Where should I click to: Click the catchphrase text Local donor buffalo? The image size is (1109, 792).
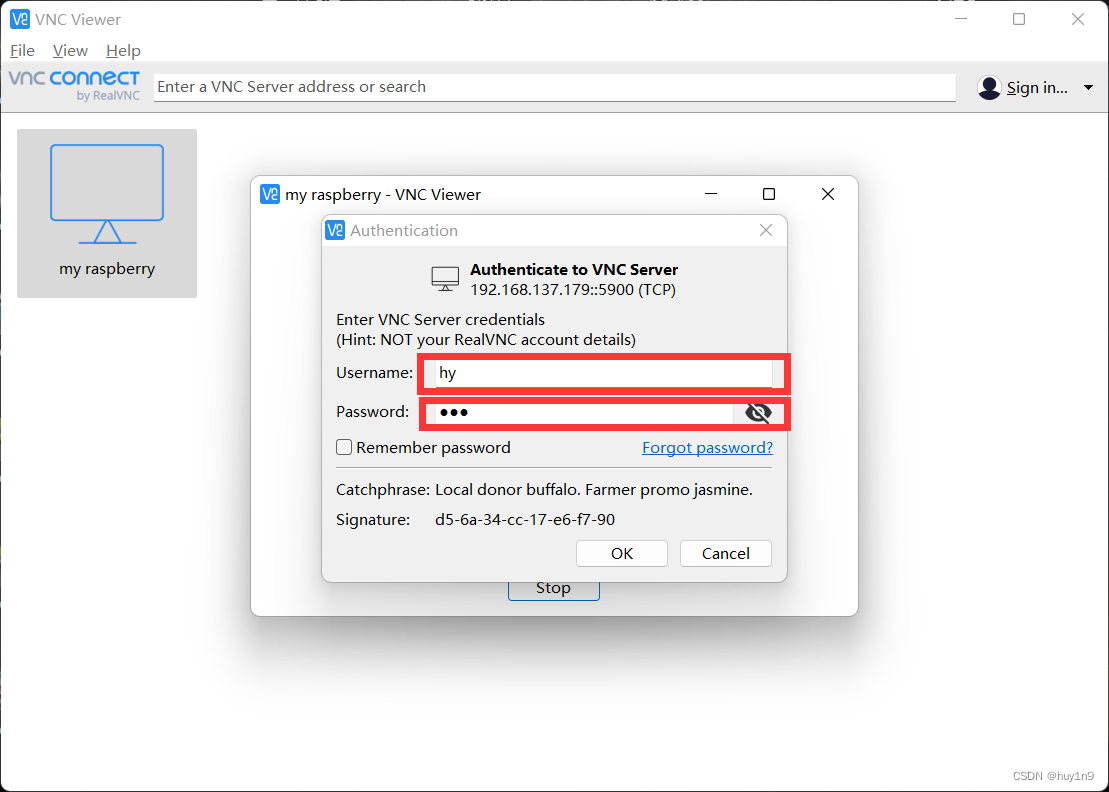pyautogui.click(x=508, y=489)
